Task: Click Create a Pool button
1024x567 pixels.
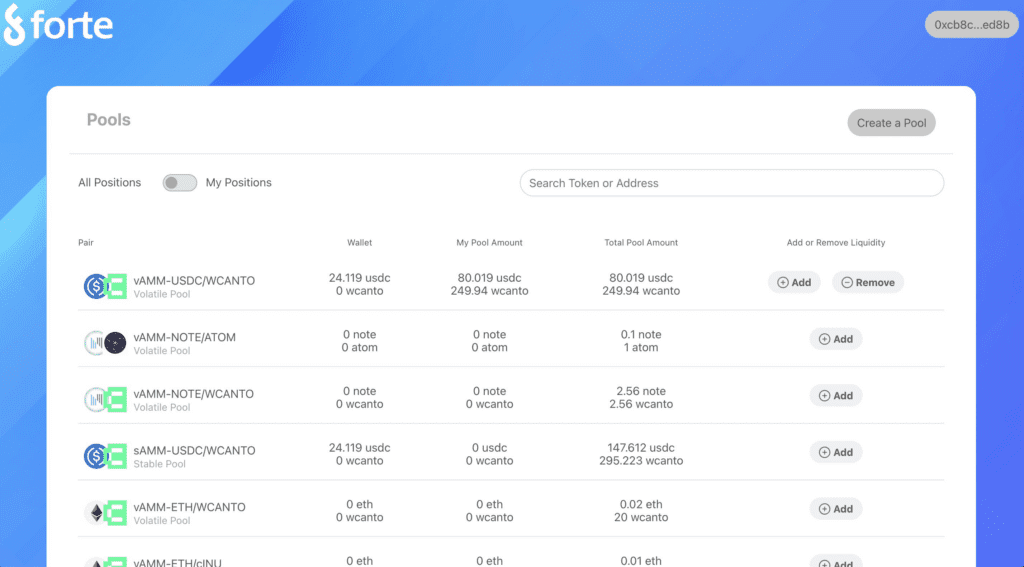Action: pos(891,123)
